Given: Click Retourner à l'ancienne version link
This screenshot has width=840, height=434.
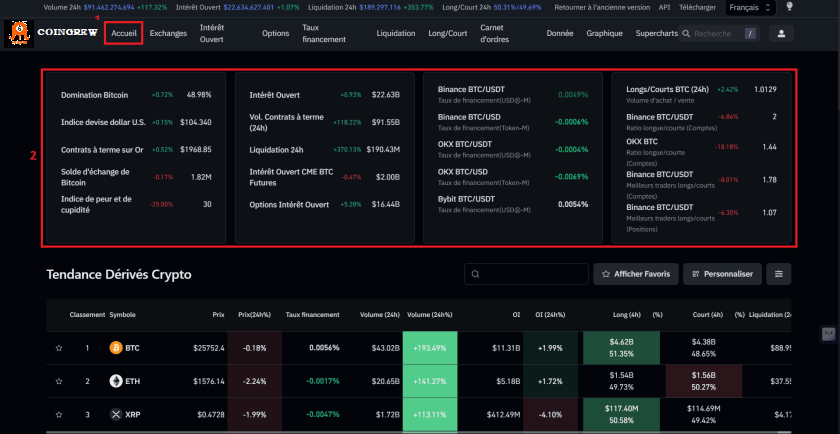Looking at the screenshot, I should [x=612, y=7].
